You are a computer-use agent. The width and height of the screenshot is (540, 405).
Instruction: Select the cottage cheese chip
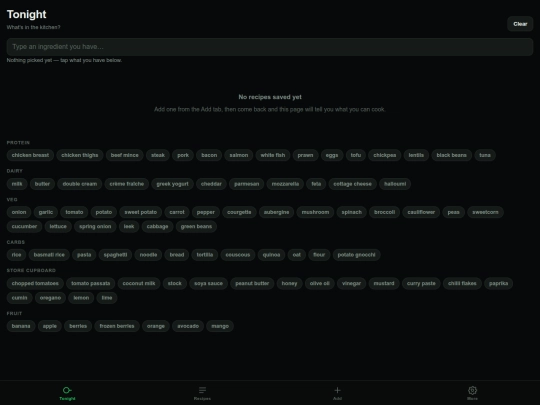[353, 184]
